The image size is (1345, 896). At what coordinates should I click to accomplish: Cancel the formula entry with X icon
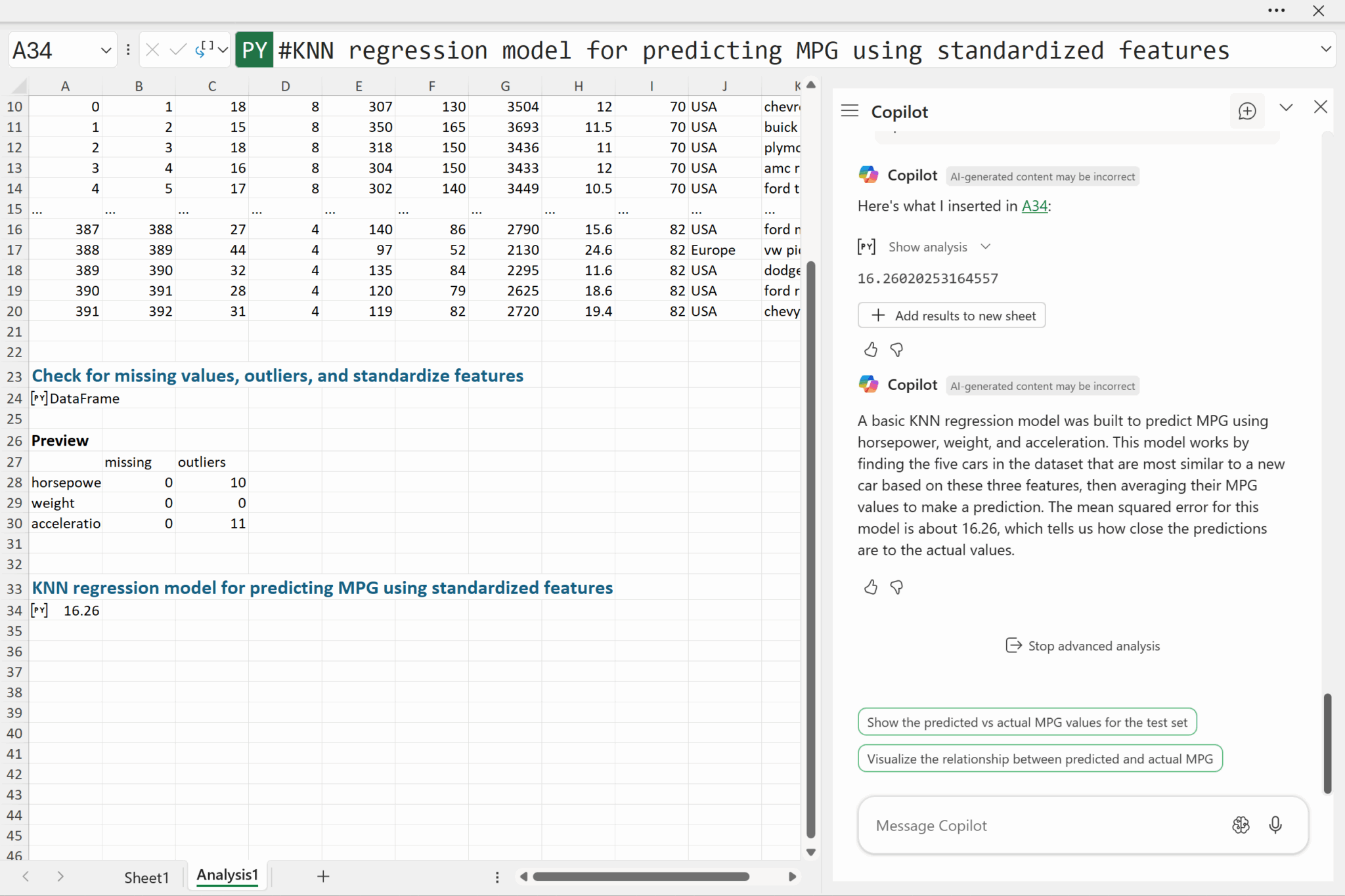tap(152, 50)
